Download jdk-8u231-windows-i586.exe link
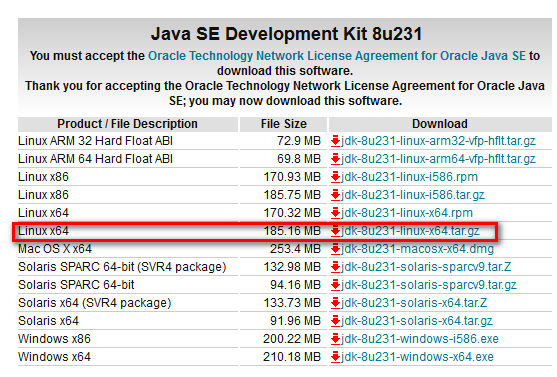The height and width of the screenshot is (377, 557). click(420, 339)
